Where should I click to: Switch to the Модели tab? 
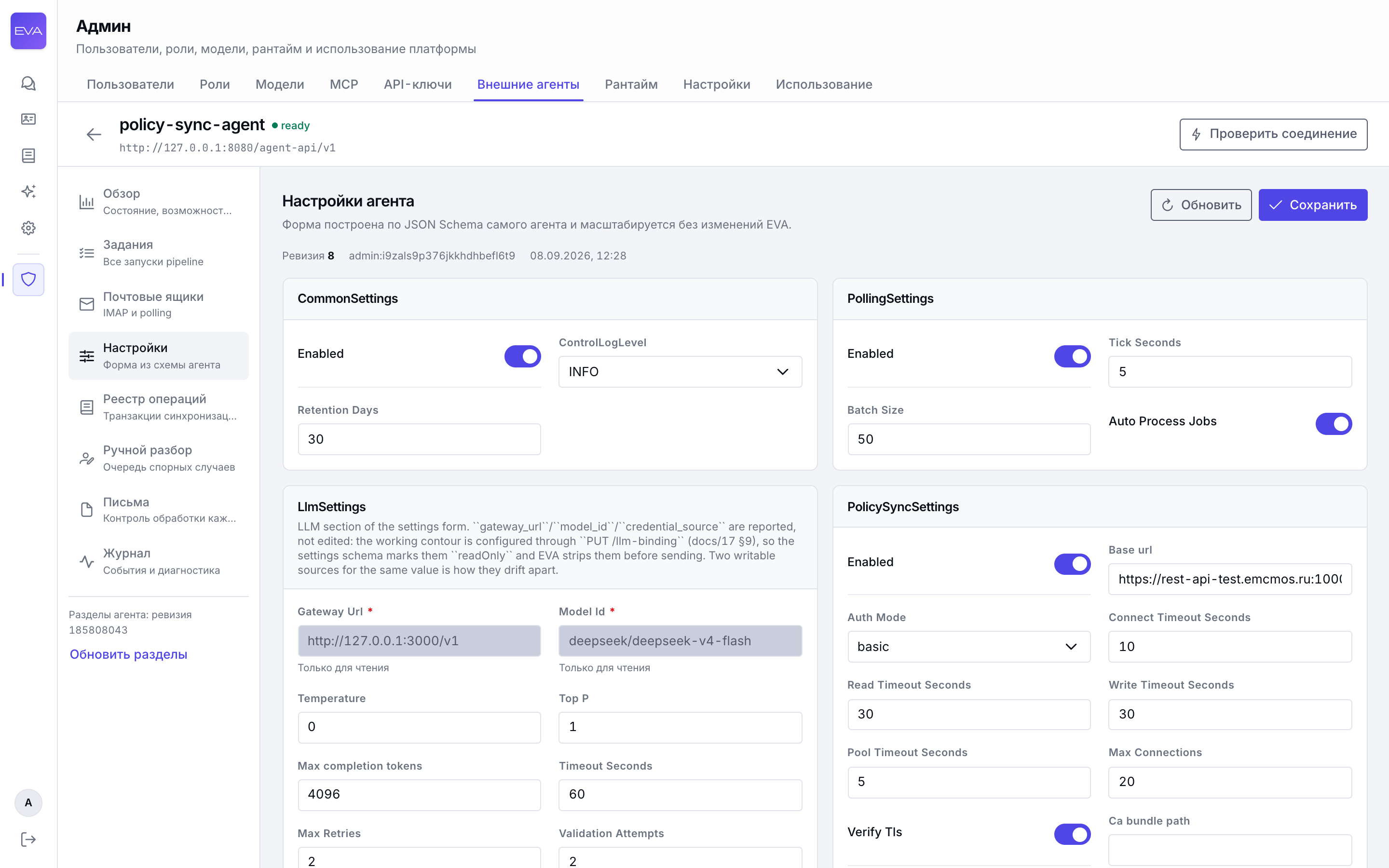280,84
